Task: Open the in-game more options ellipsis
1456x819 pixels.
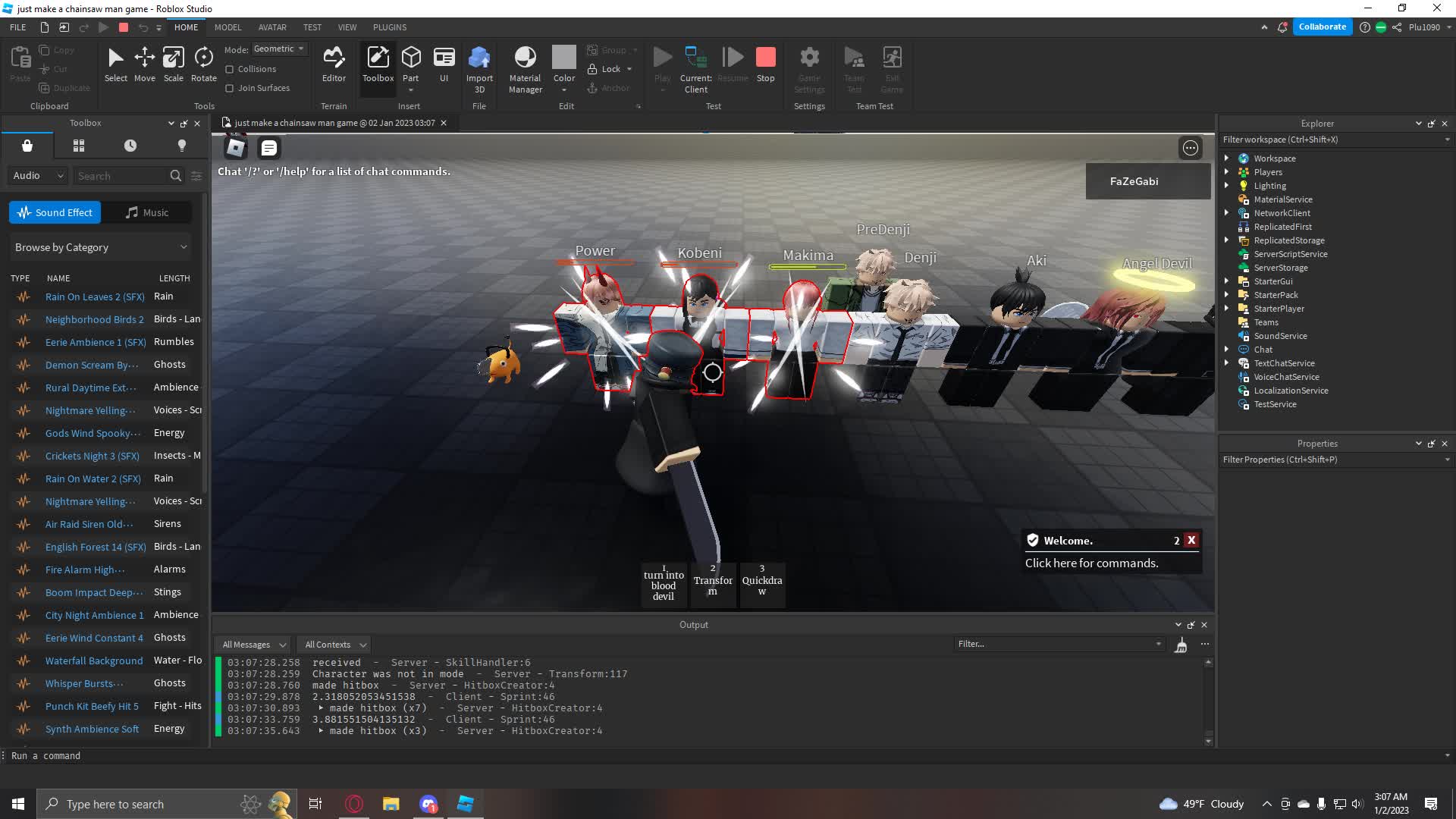Action: point(1191,148)
